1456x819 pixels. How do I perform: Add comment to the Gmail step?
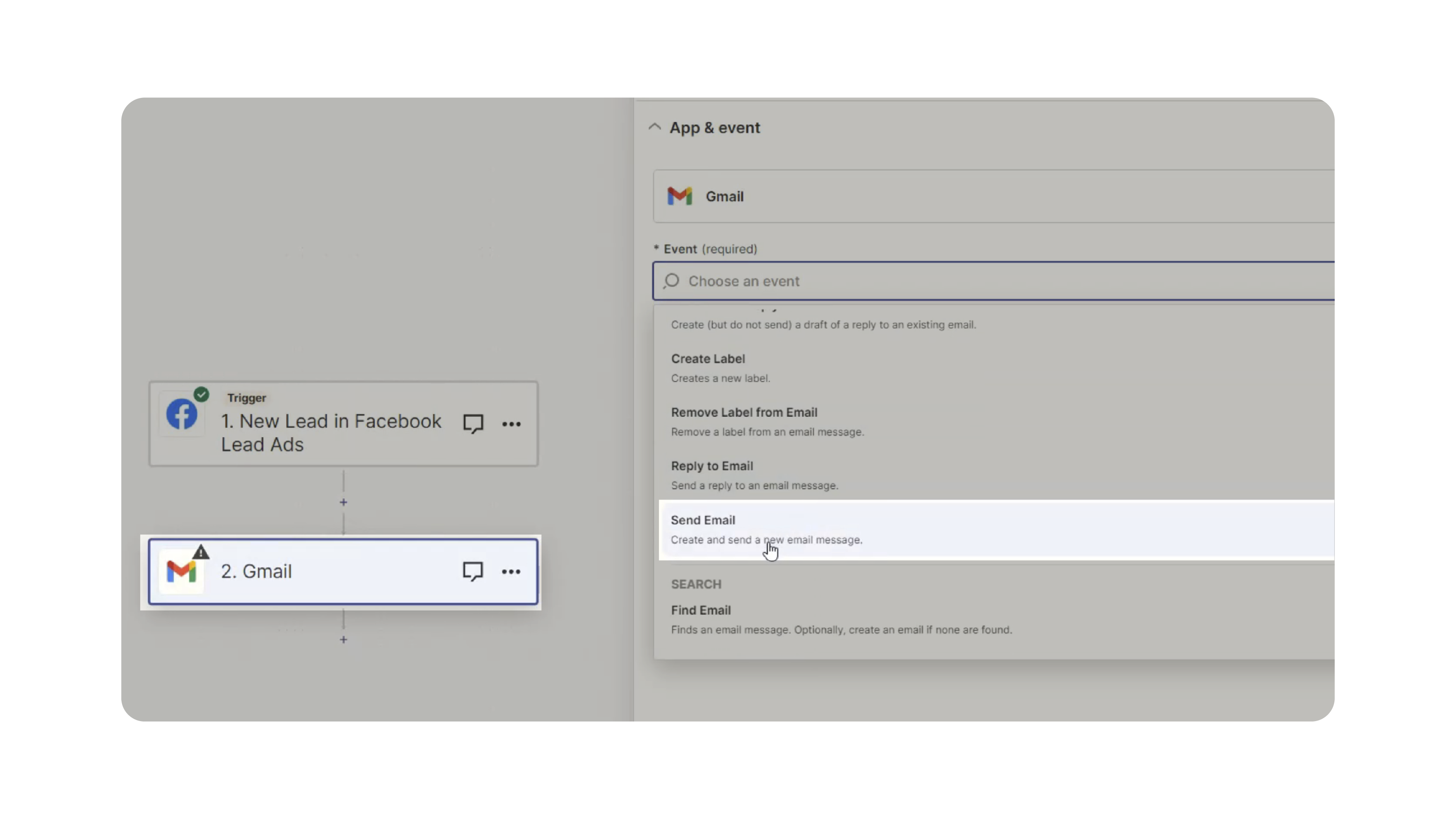(x=472, y=572)
